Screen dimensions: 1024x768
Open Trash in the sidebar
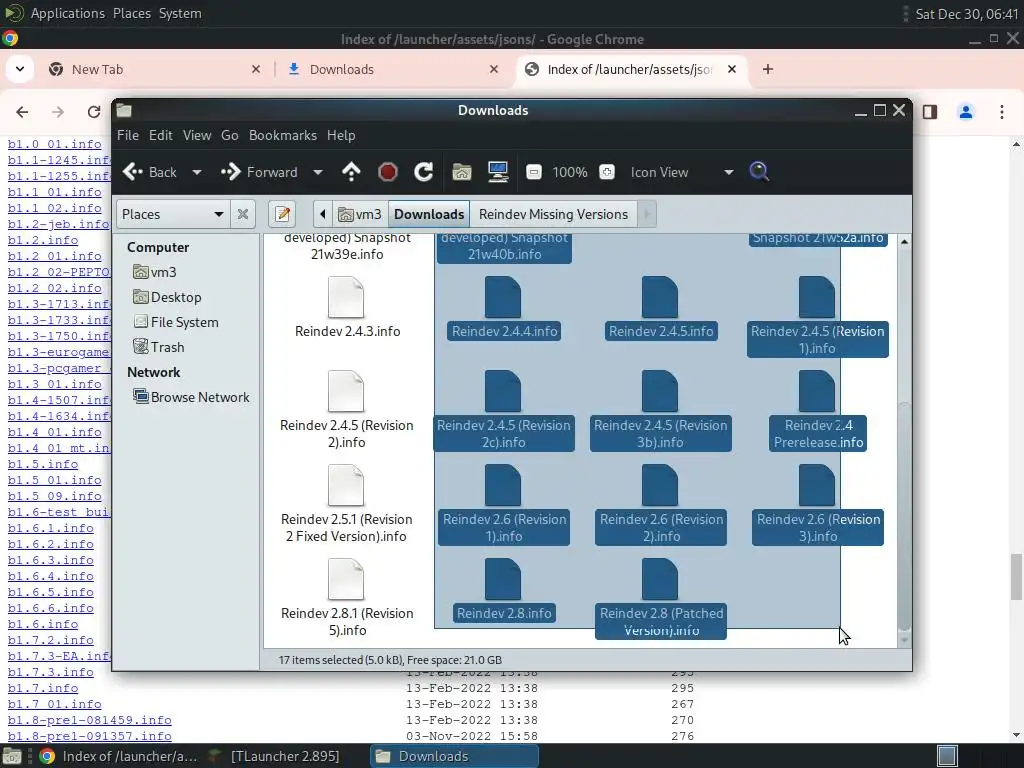159,347
